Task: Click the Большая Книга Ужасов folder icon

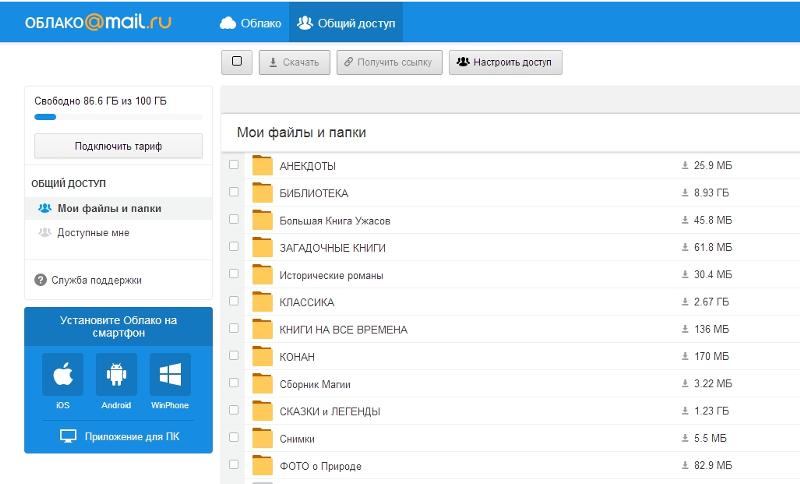Action: click(263, 220)
